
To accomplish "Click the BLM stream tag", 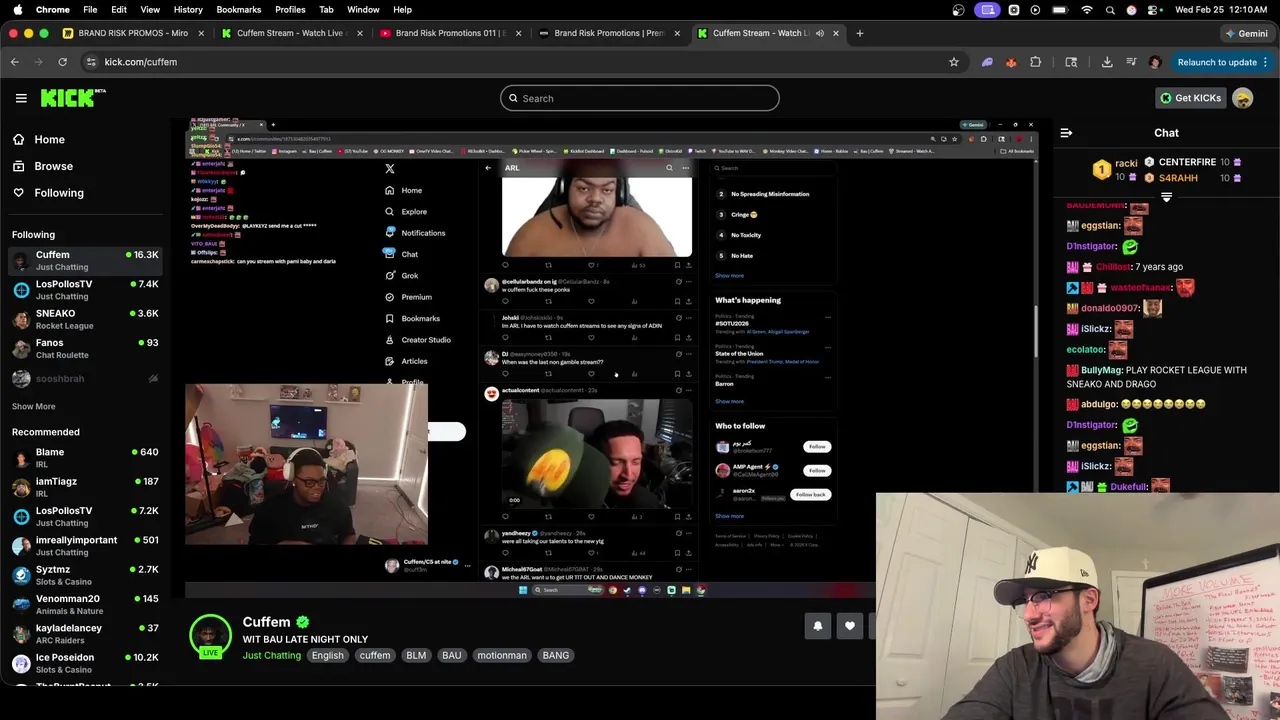I will coord(416,656).
